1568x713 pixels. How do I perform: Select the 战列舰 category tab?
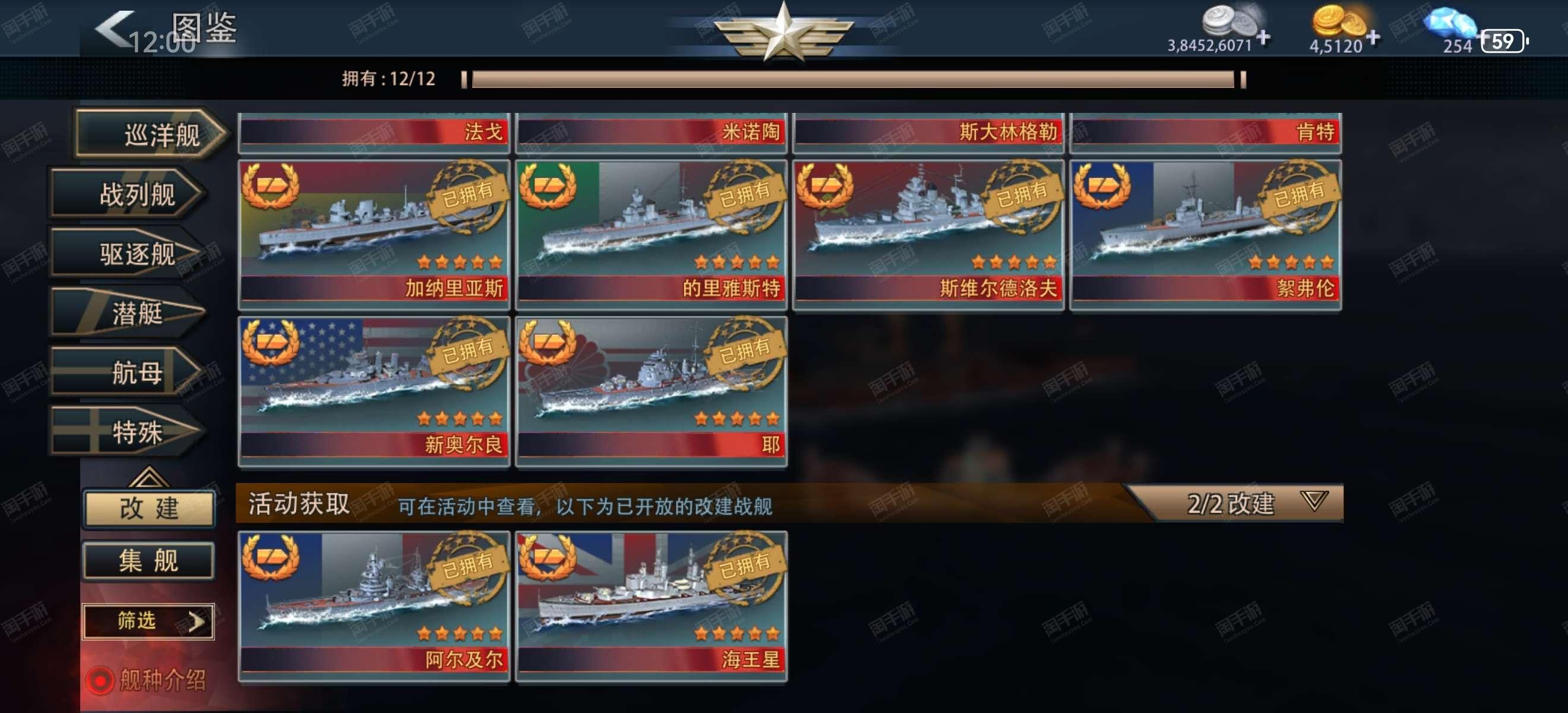pos(128,195)
